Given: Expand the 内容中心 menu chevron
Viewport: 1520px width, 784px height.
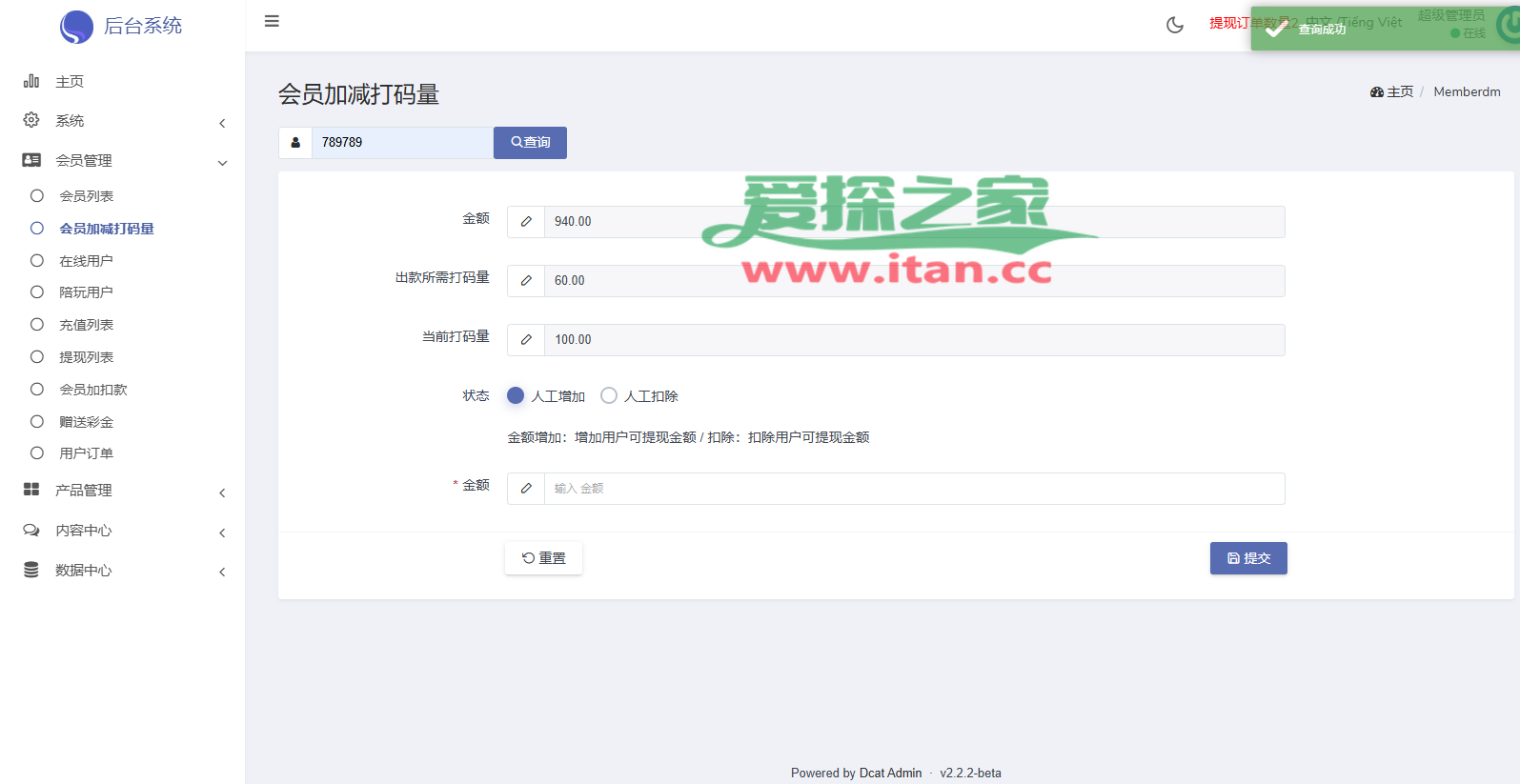Looking at the screenshot, I should pos(222,533).
